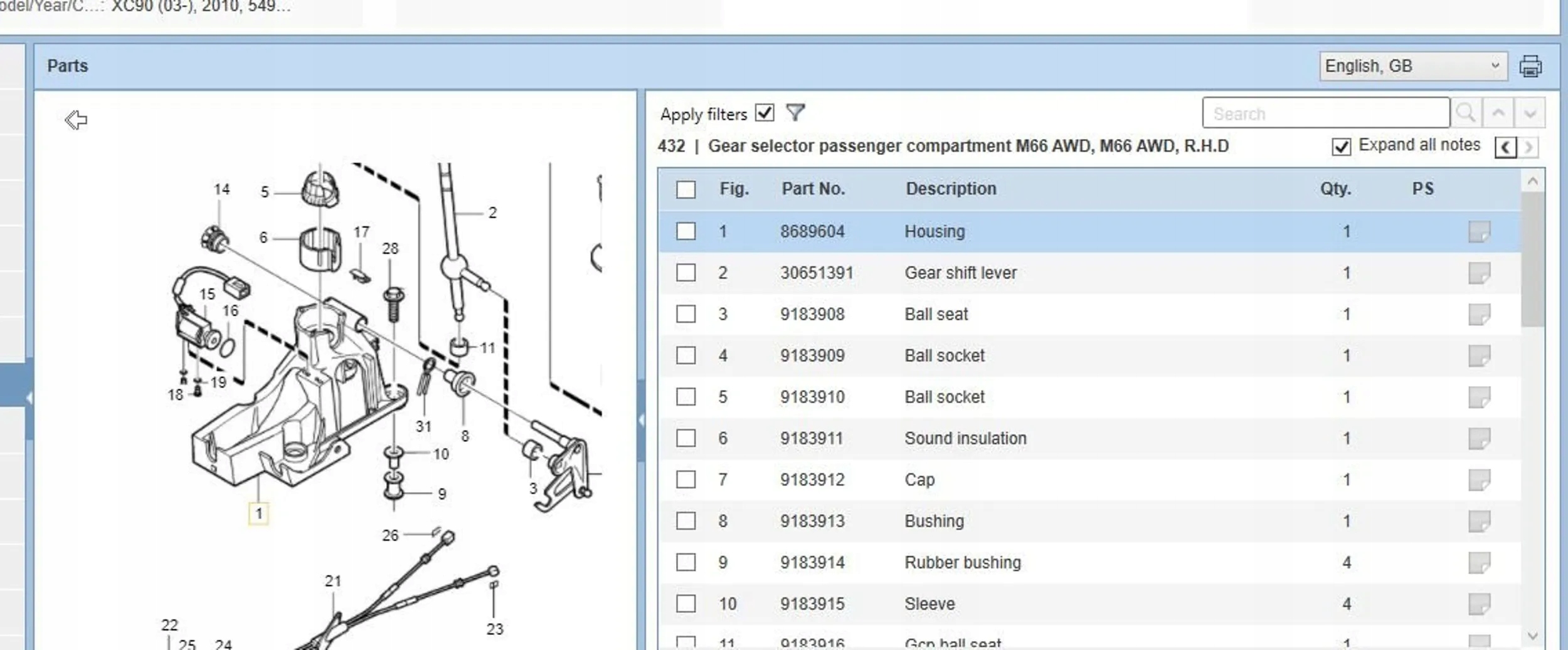The width and height of the screenshot is (1568, 650).
Task: Click the parts Search input field
Action: (x=1326, y=113)
